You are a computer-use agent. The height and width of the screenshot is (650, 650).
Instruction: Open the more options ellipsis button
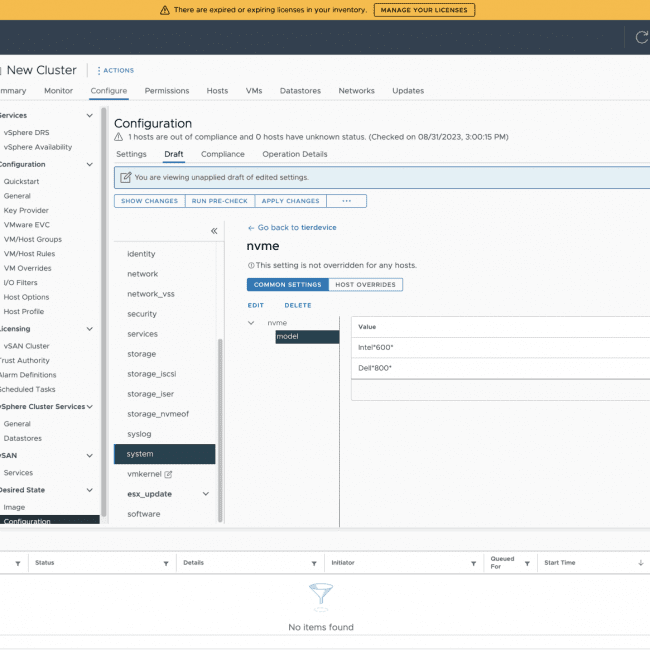(346, 201)
